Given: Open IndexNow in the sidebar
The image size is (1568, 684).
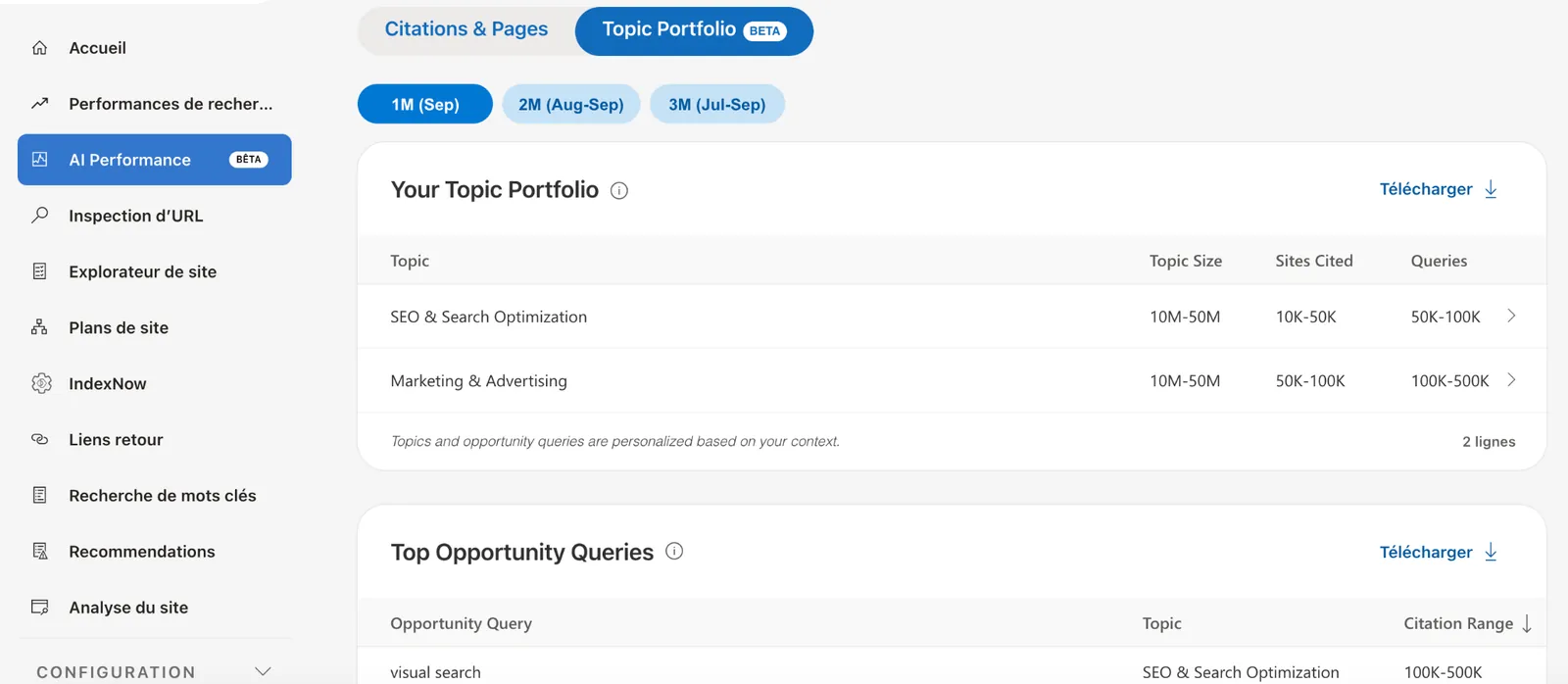Looking at the screenshot, I should coord(155,383).
